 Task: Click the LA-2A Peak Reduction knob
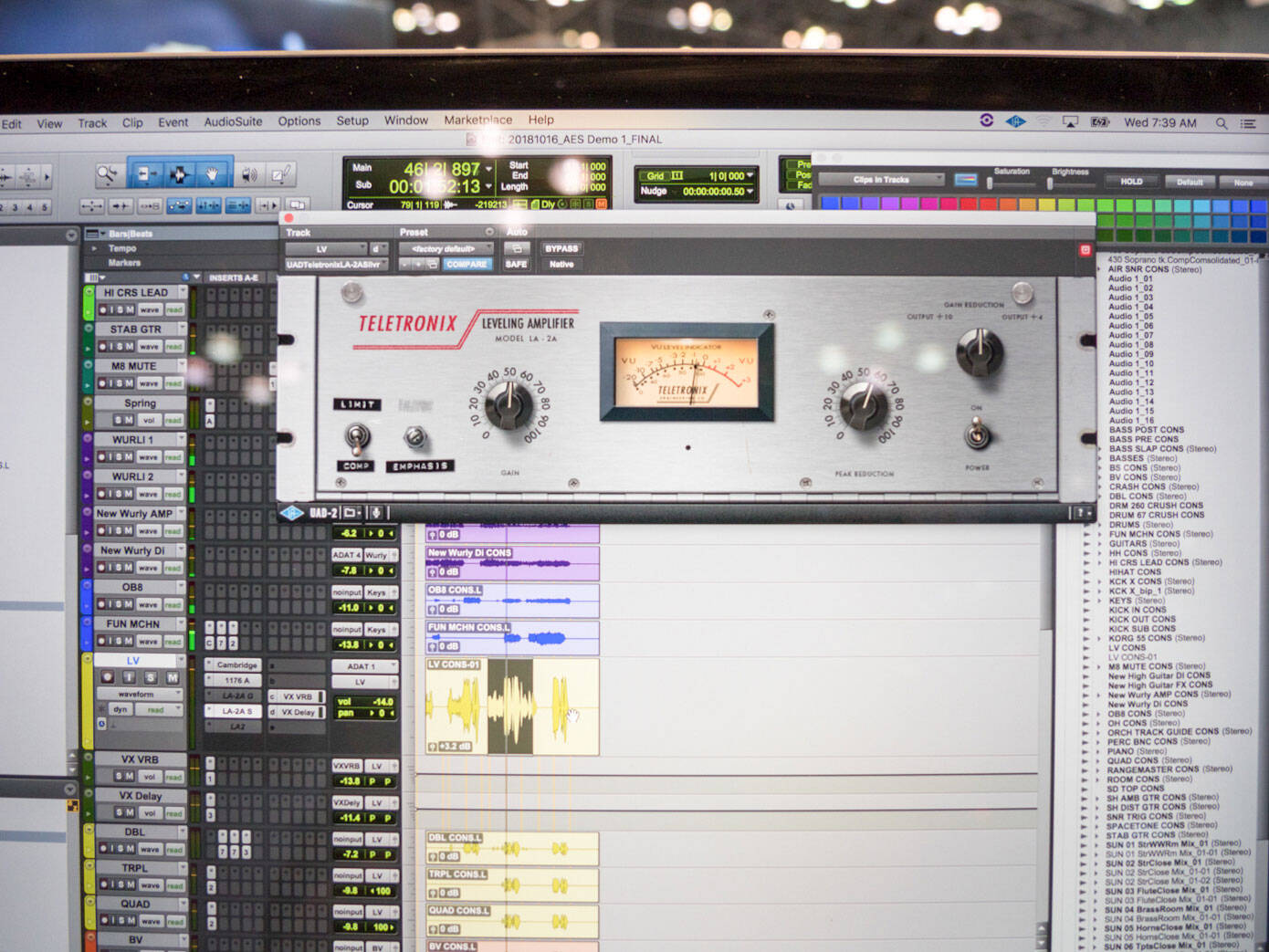[863, 406]
